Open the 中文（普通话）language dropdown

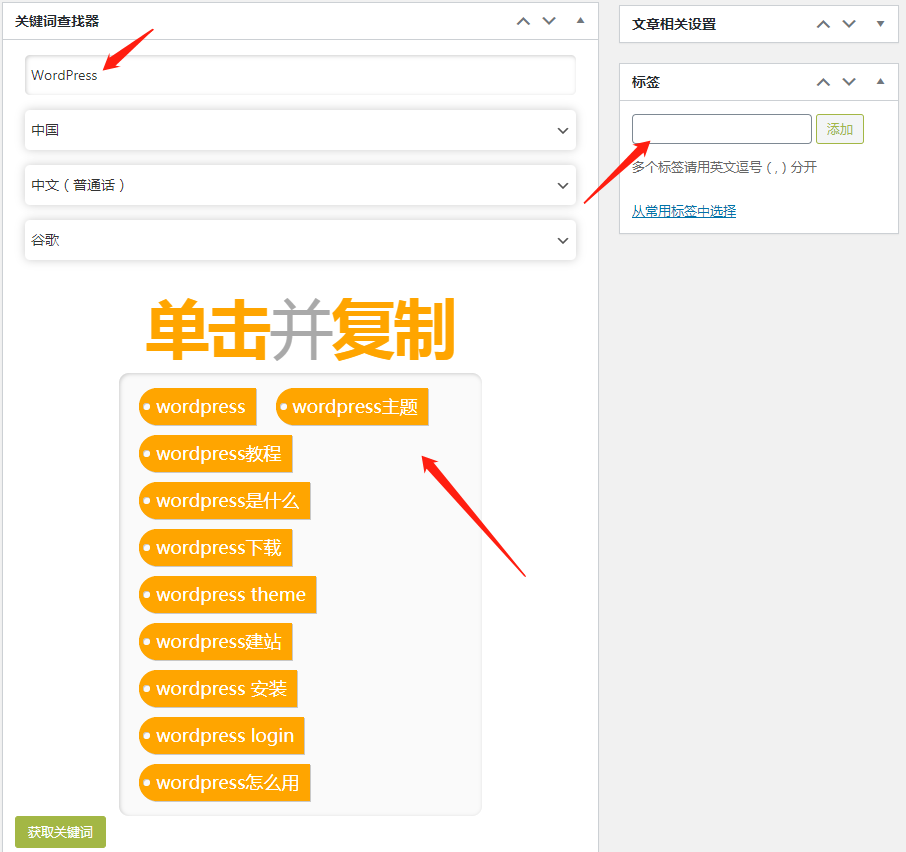(x=300, y=185)
